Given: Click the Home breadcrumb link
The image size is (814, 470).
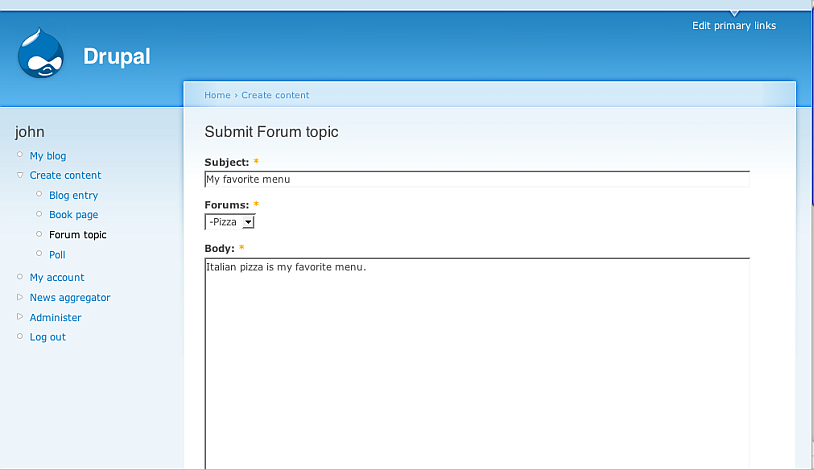Looking at the screenshot, I should 217,95.
